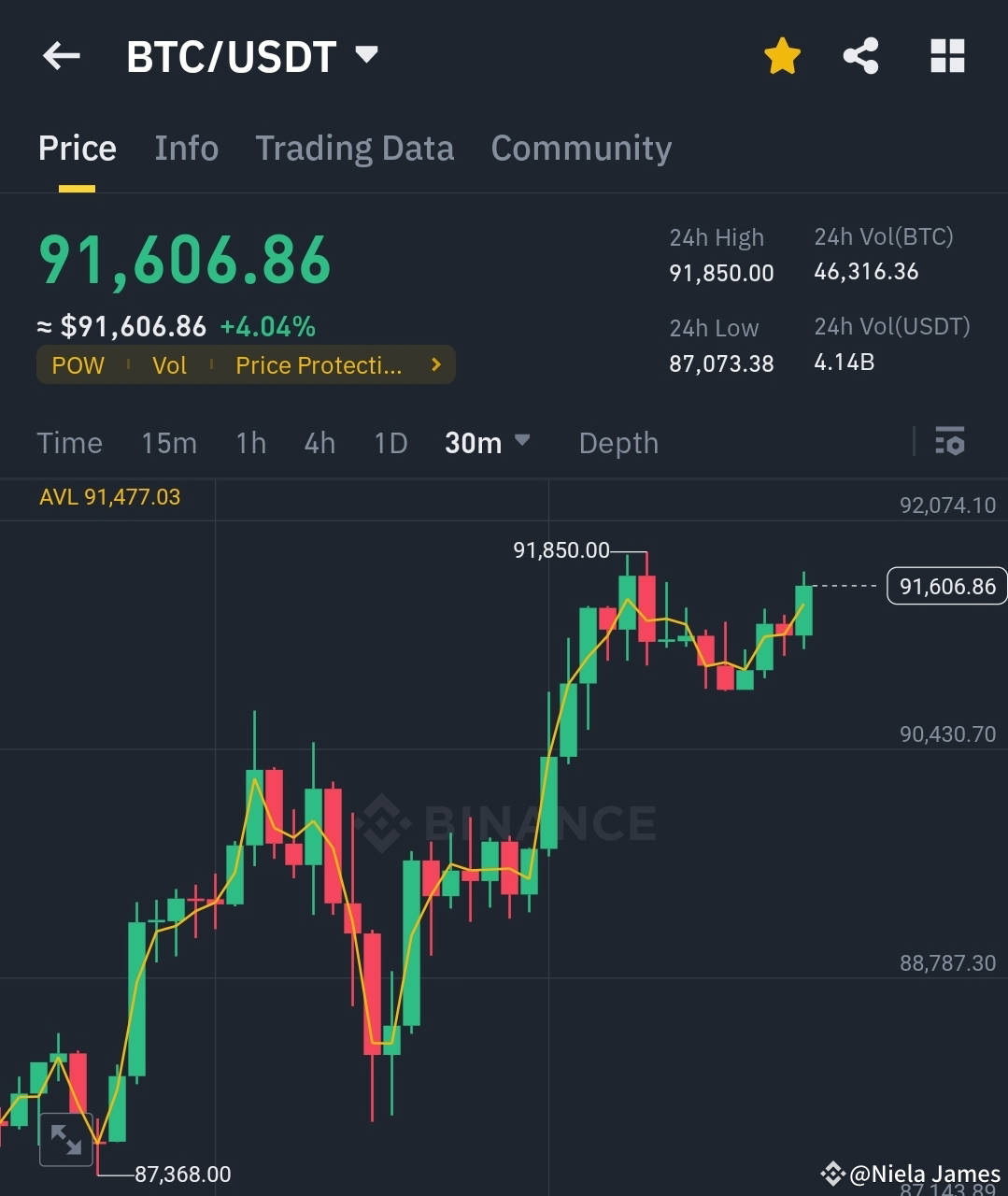Select the Vol tag

click(x=169, y=365)
